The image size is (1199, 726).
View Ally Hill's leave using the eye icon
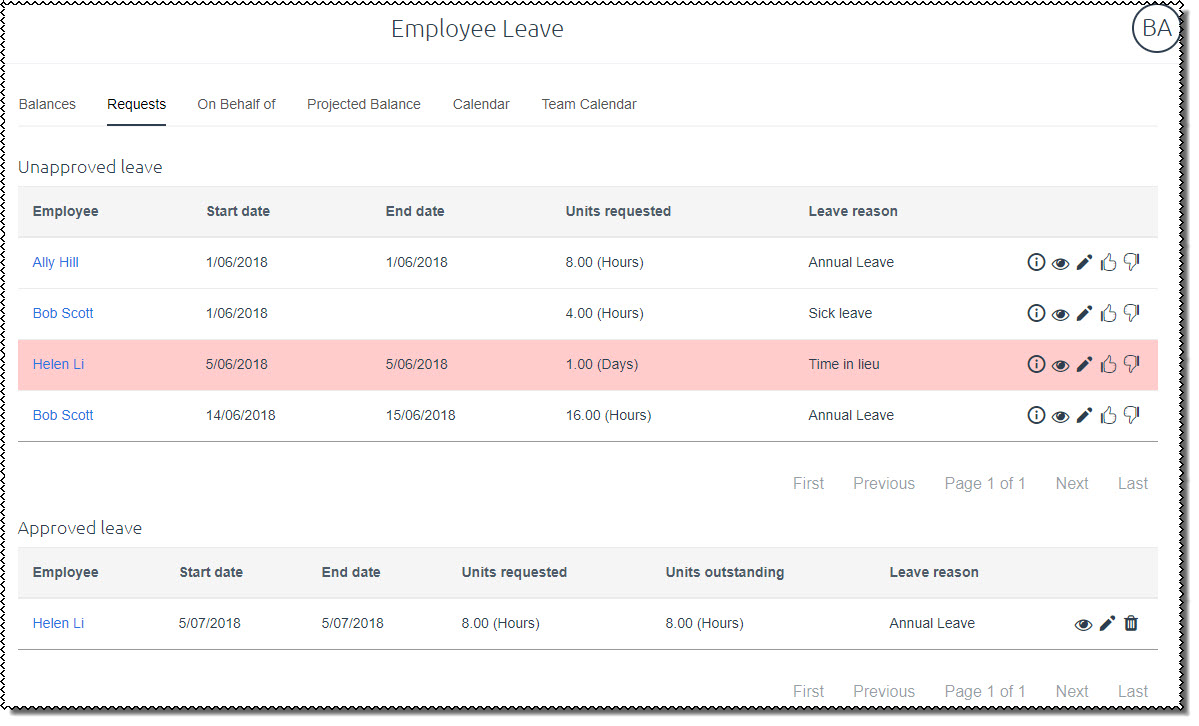tap(1060, 262)
